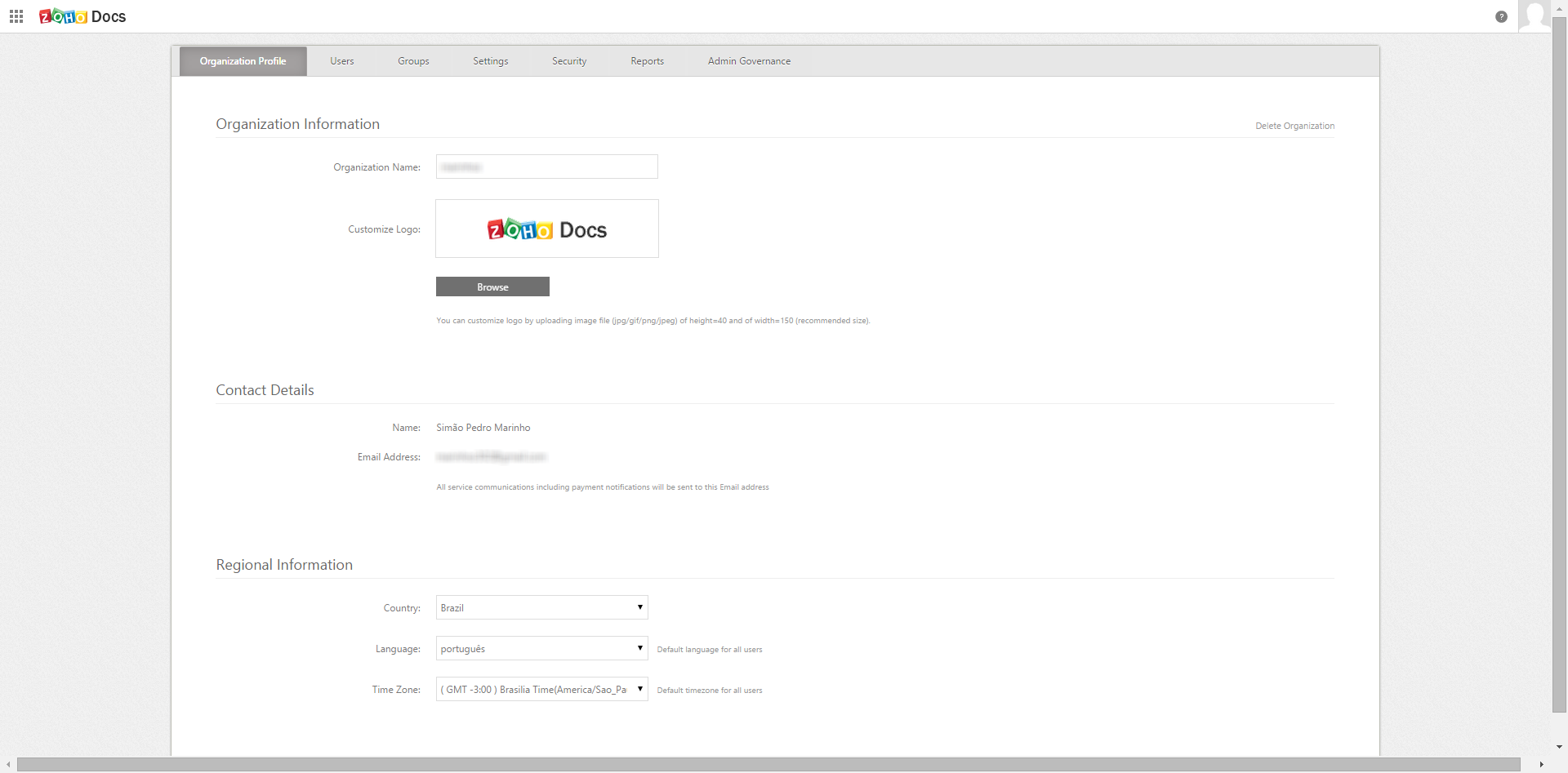The image size is (1568, 773).
Task: Click the Delete Organization link
Action: tap(1294, 126)
